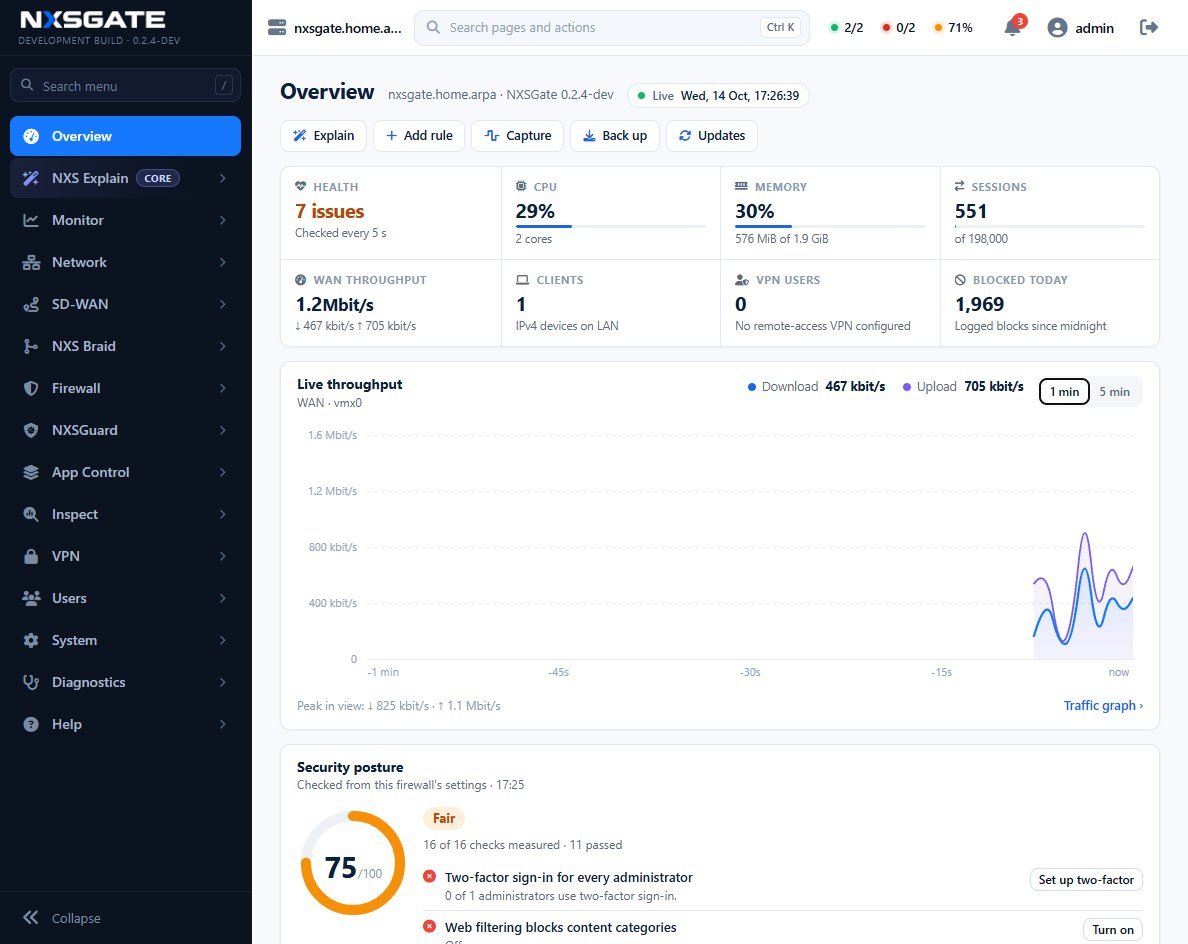Click the Blocked Today ban icon

960,280
